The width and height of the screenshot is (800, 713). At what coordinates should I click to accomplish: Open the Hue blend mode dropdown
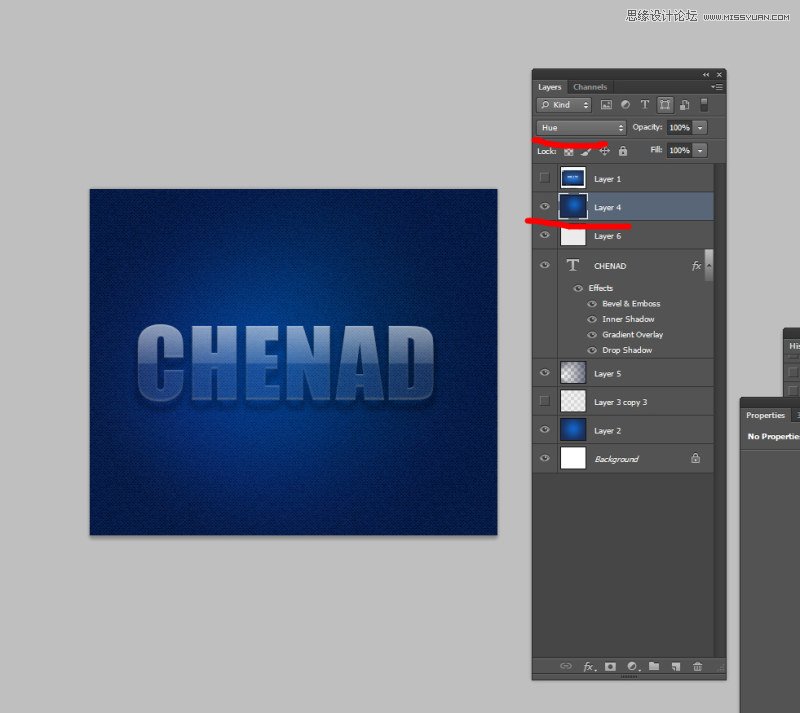click(581, 128)
